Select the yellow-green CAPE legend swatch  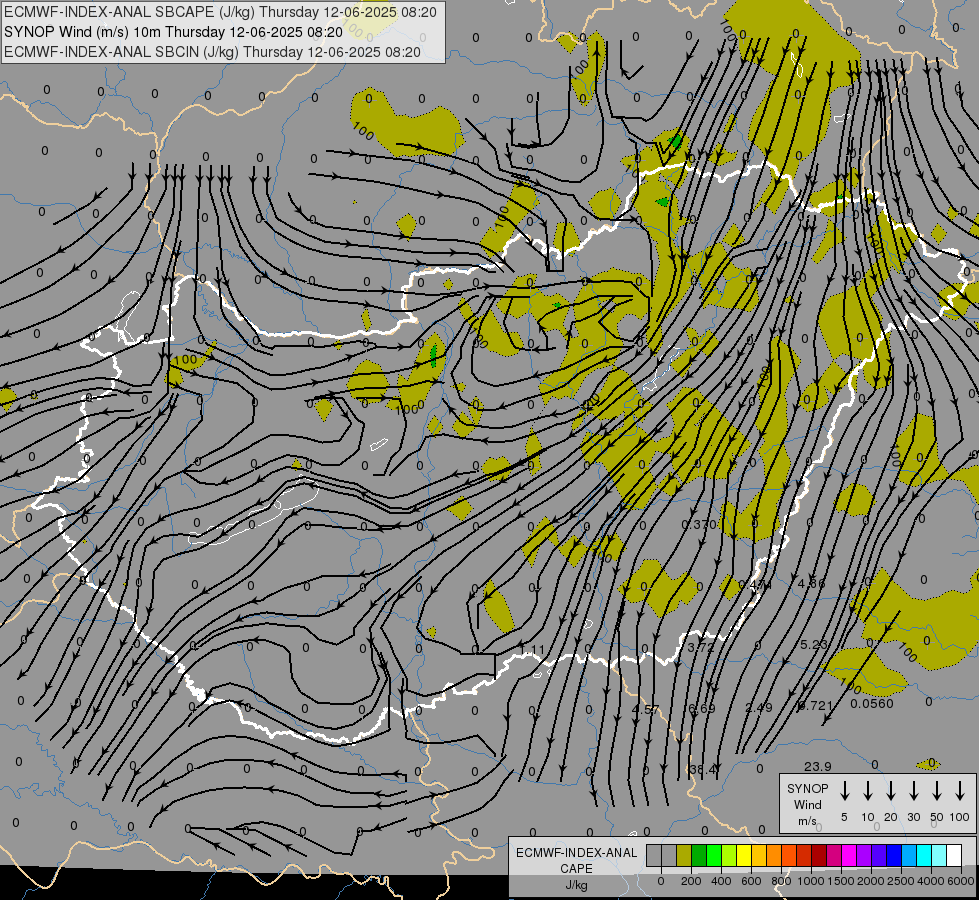pyautogui.click(x=729, y=855)
